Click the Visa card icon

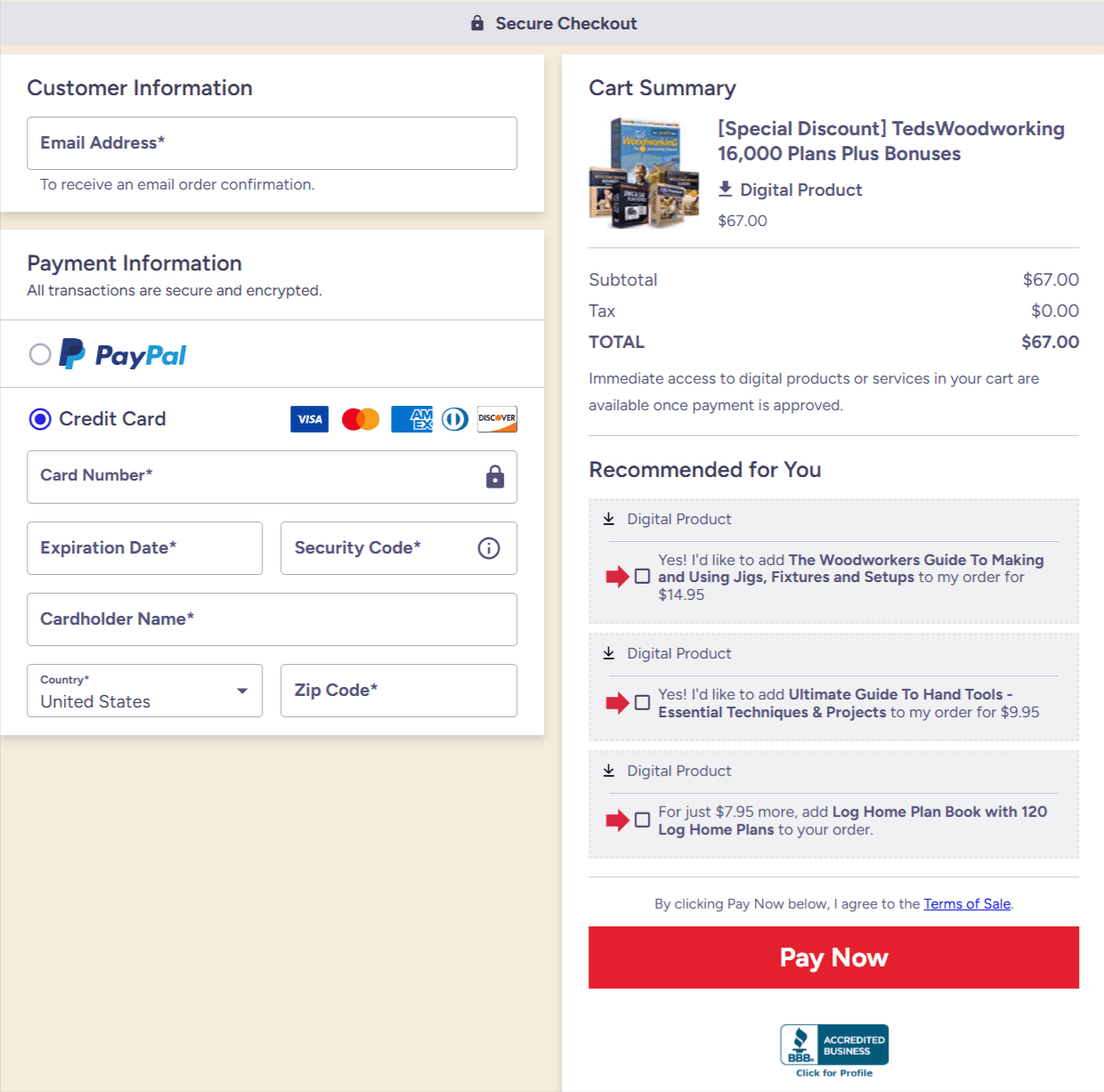pos(309,418)
